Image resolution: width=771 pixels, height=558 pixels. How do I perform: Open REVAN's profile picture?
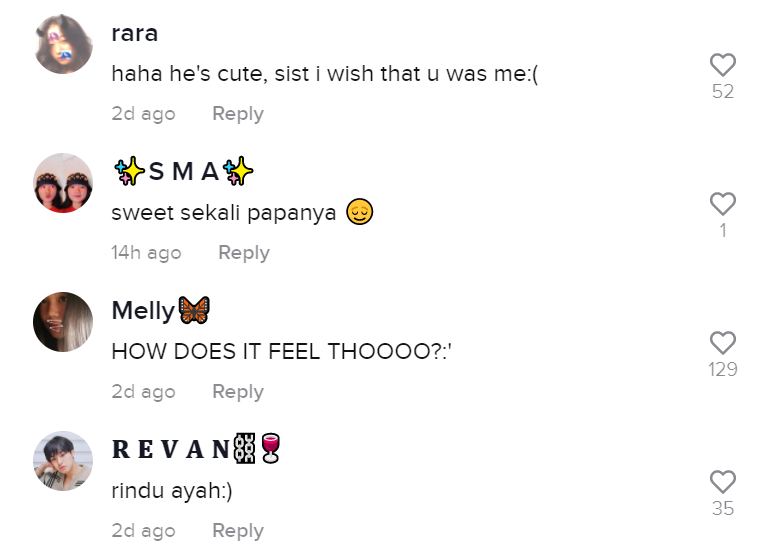[x=63, y=461]
